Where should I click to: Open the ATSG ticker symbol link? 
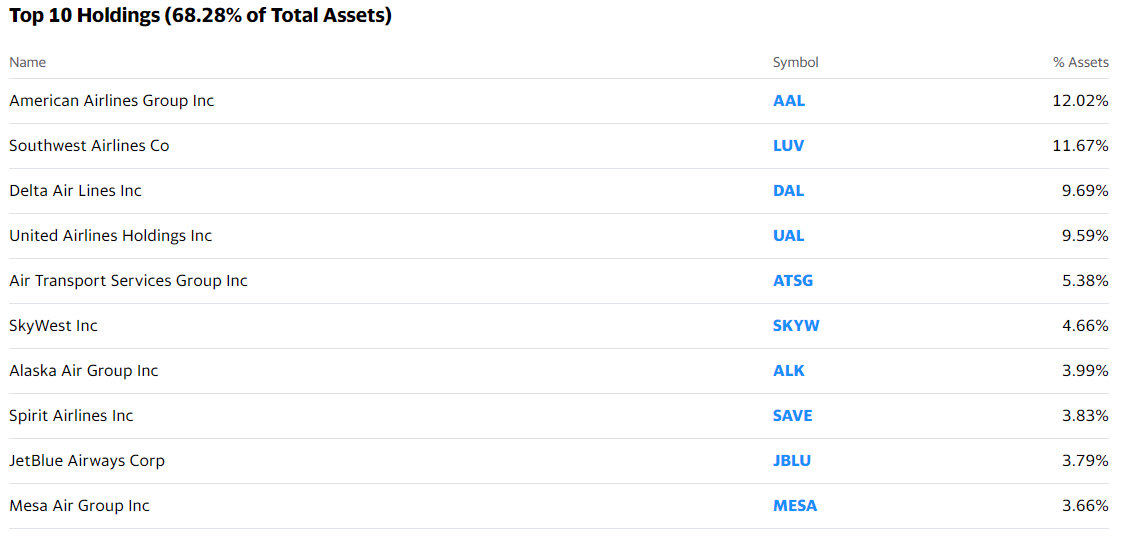tap(793, 281)
